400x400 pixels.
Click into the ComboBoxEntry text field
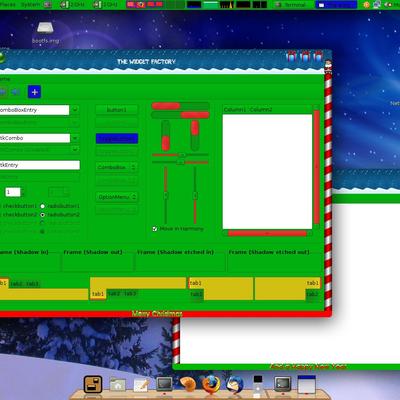[x=34, y=110]
